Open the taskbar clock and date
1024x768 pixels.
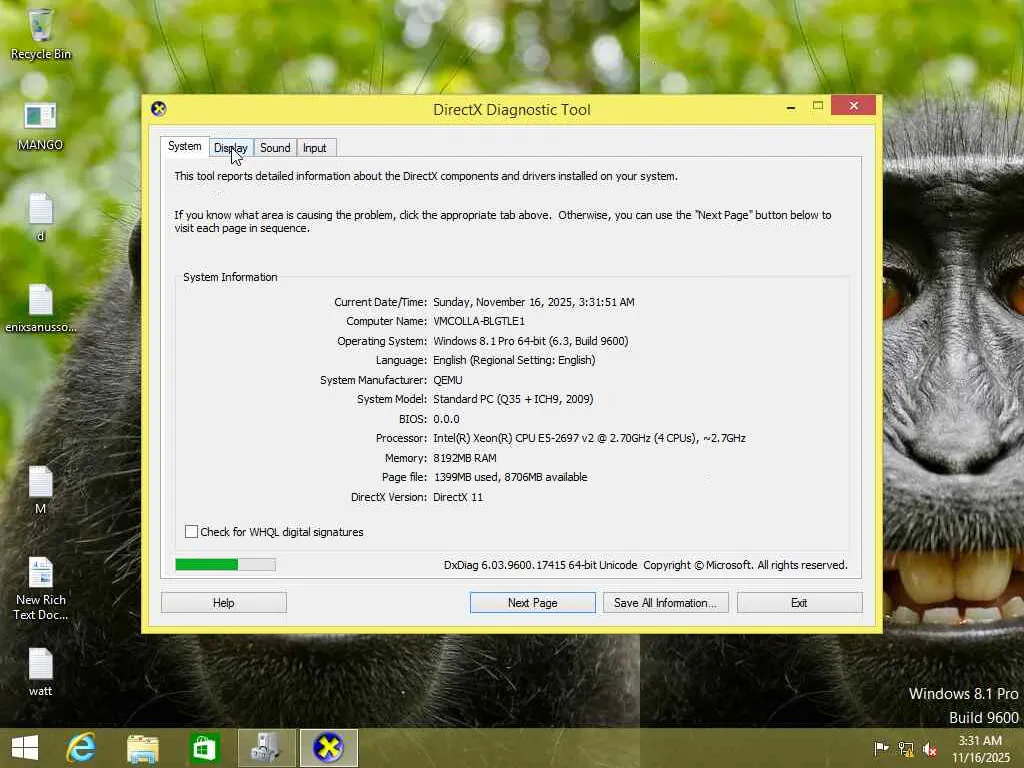point(980,748)
